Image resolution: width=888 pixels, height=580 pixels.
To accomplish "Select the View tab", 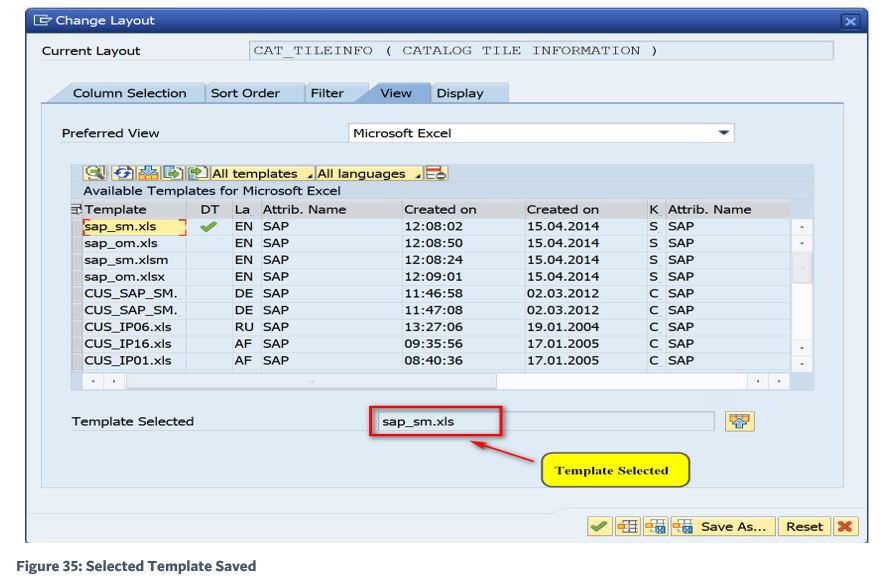I will click(x=396, y=93).
